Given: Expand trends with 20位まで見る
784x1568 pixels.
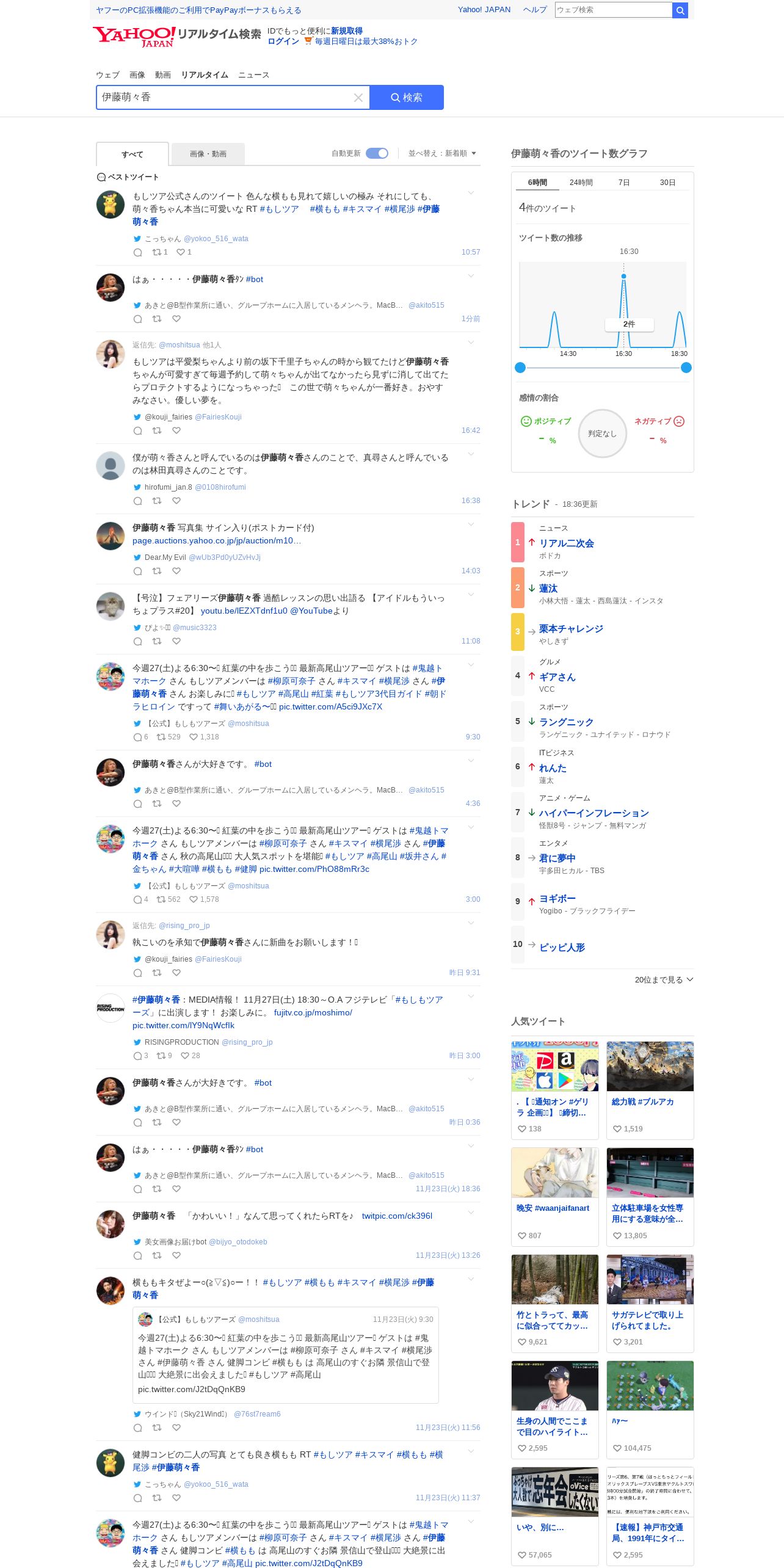Looking at the screenshot, I should tap(664, 979).
